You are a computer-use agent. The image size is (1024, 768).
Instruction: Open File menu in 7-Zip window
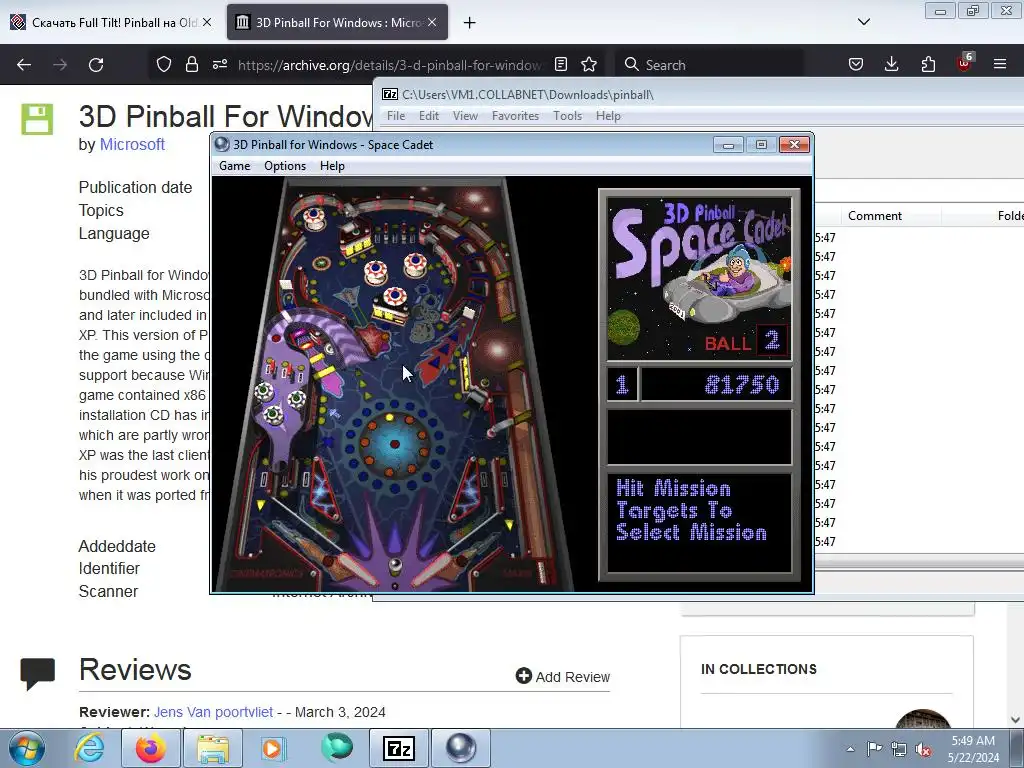click(396, 116)
